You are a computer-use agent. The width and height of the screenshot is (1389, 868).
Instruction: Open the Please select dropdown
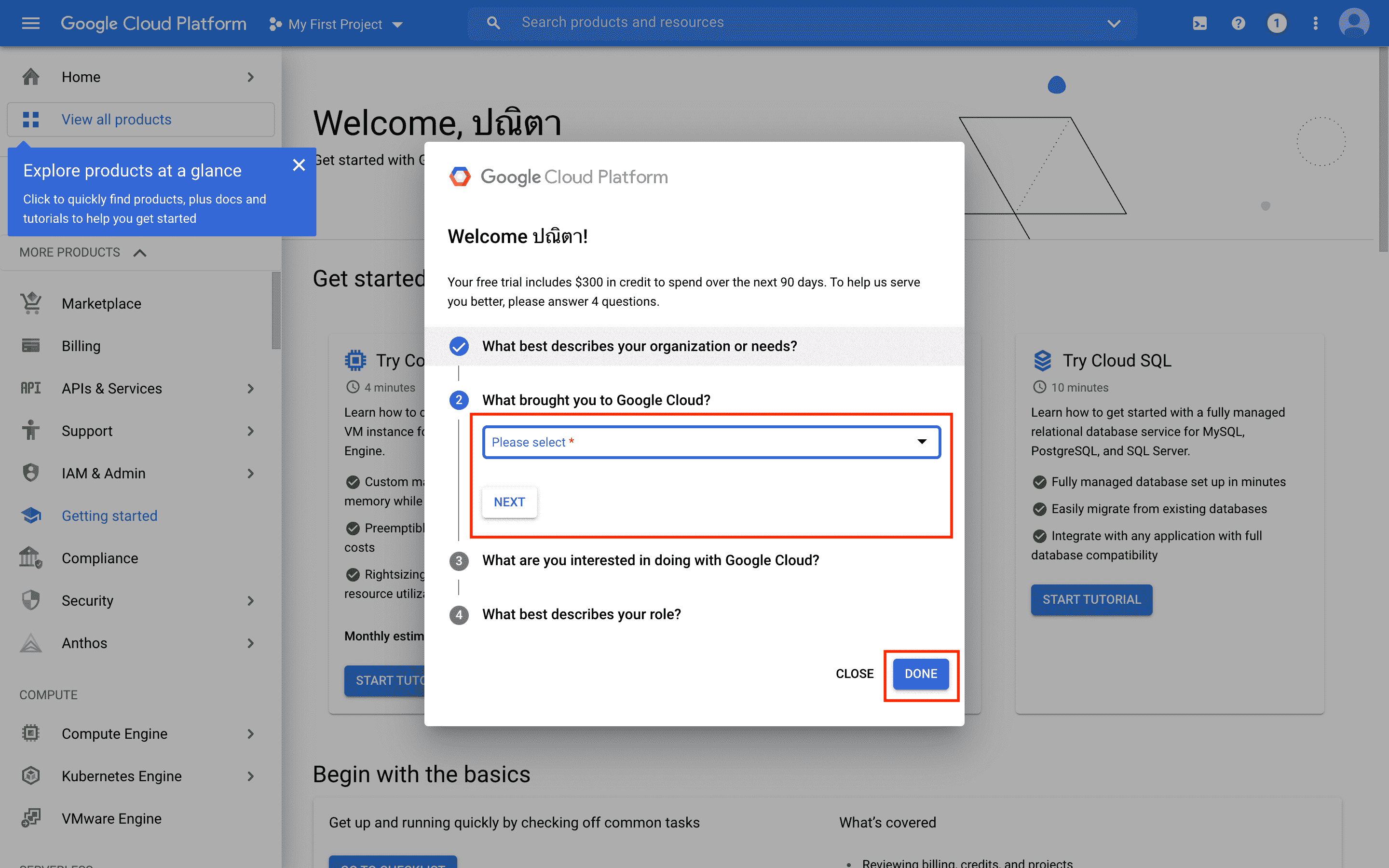711,442
